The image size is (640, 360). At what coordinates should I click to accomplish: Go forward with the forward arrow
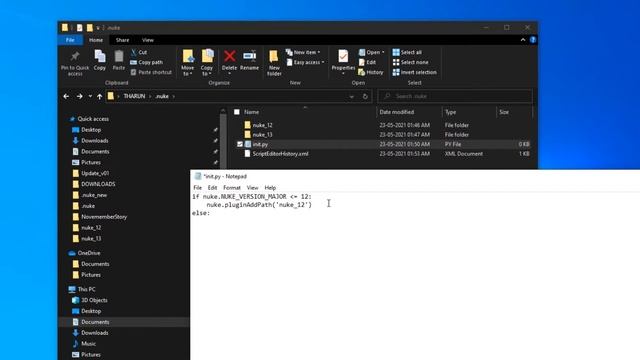79,96
